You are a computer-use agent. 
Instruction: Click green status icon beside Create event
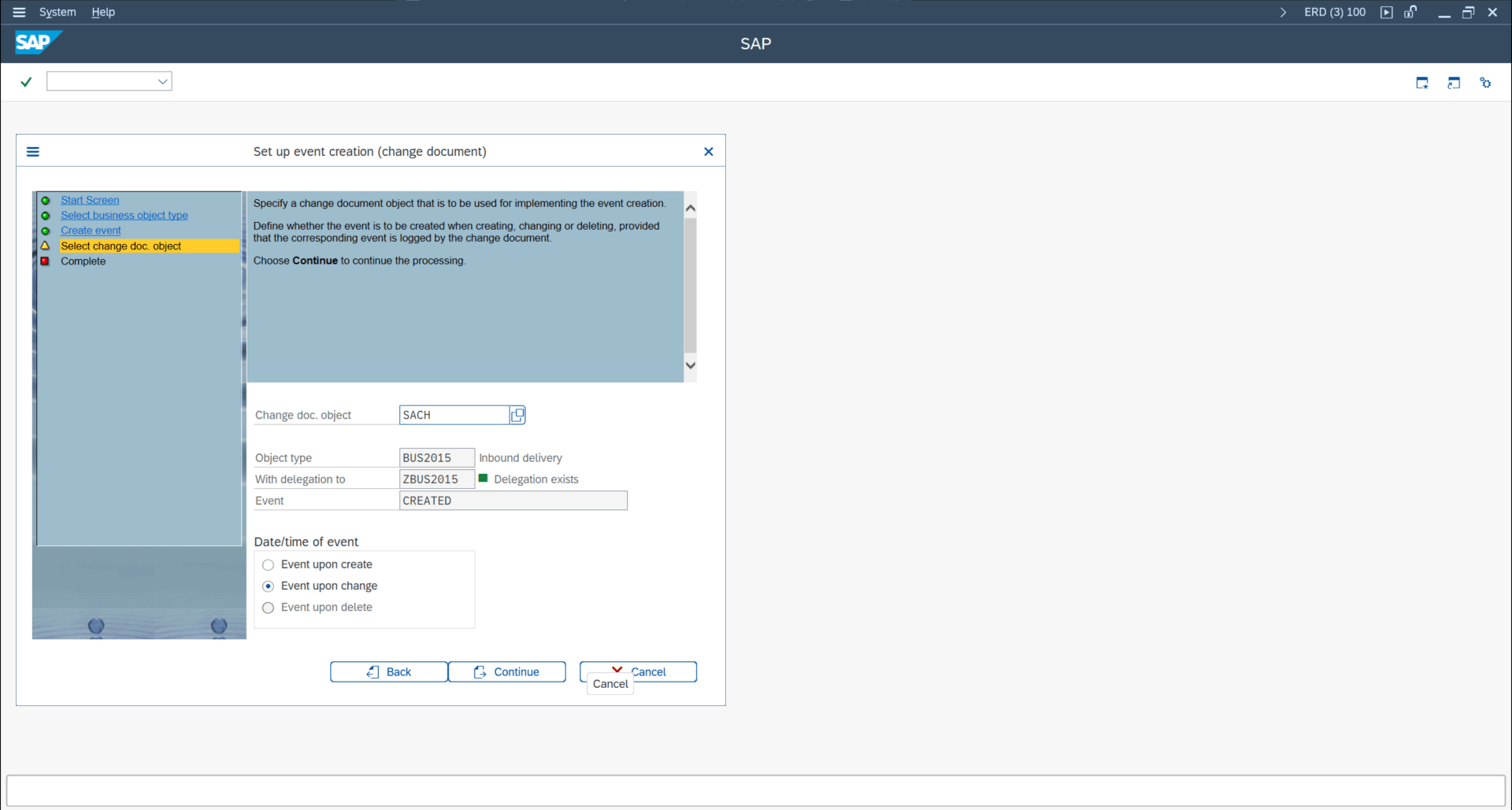46,231
